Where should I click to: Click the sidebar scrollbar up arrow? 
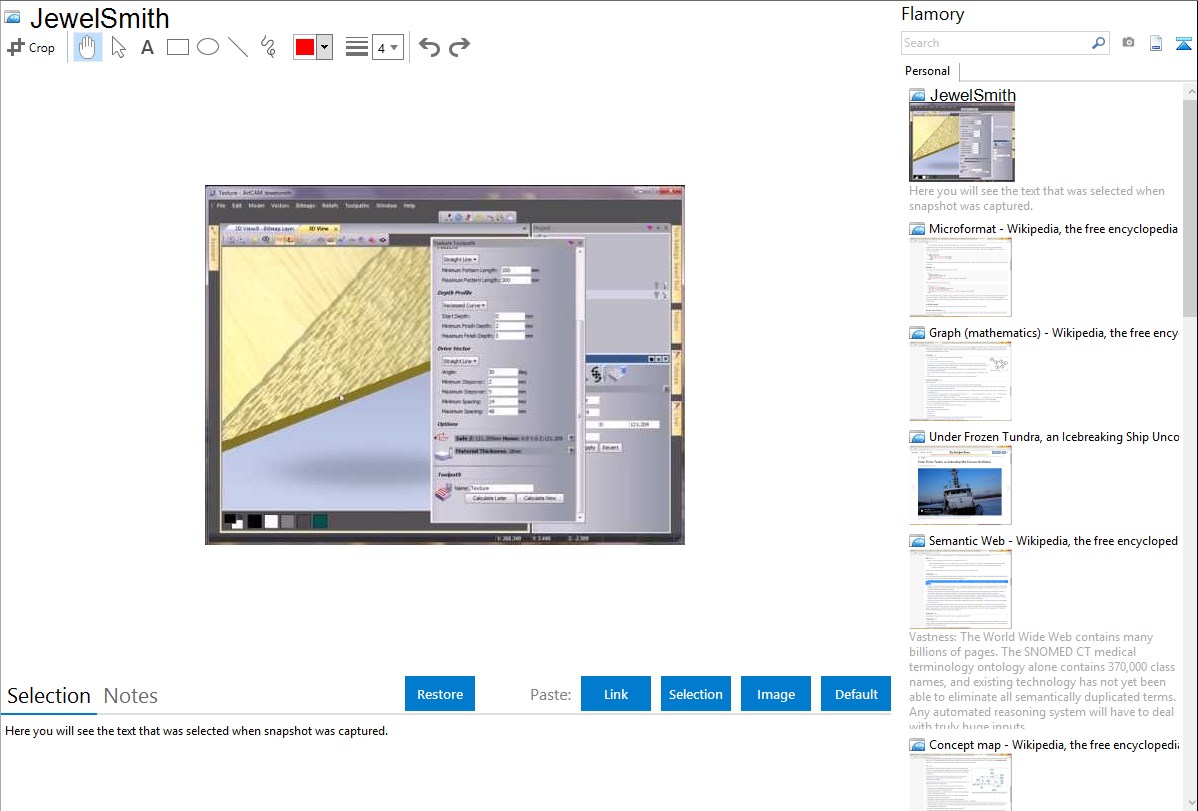(1190, 91)
